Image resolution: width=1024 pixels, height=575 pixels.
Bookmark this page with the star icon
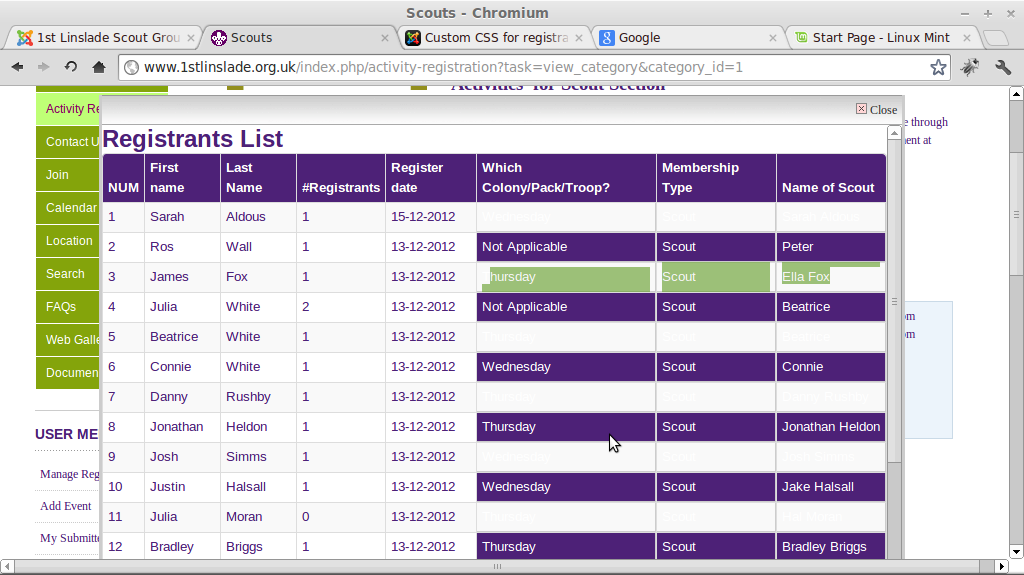pyautogui.click(x=938, y=67)
